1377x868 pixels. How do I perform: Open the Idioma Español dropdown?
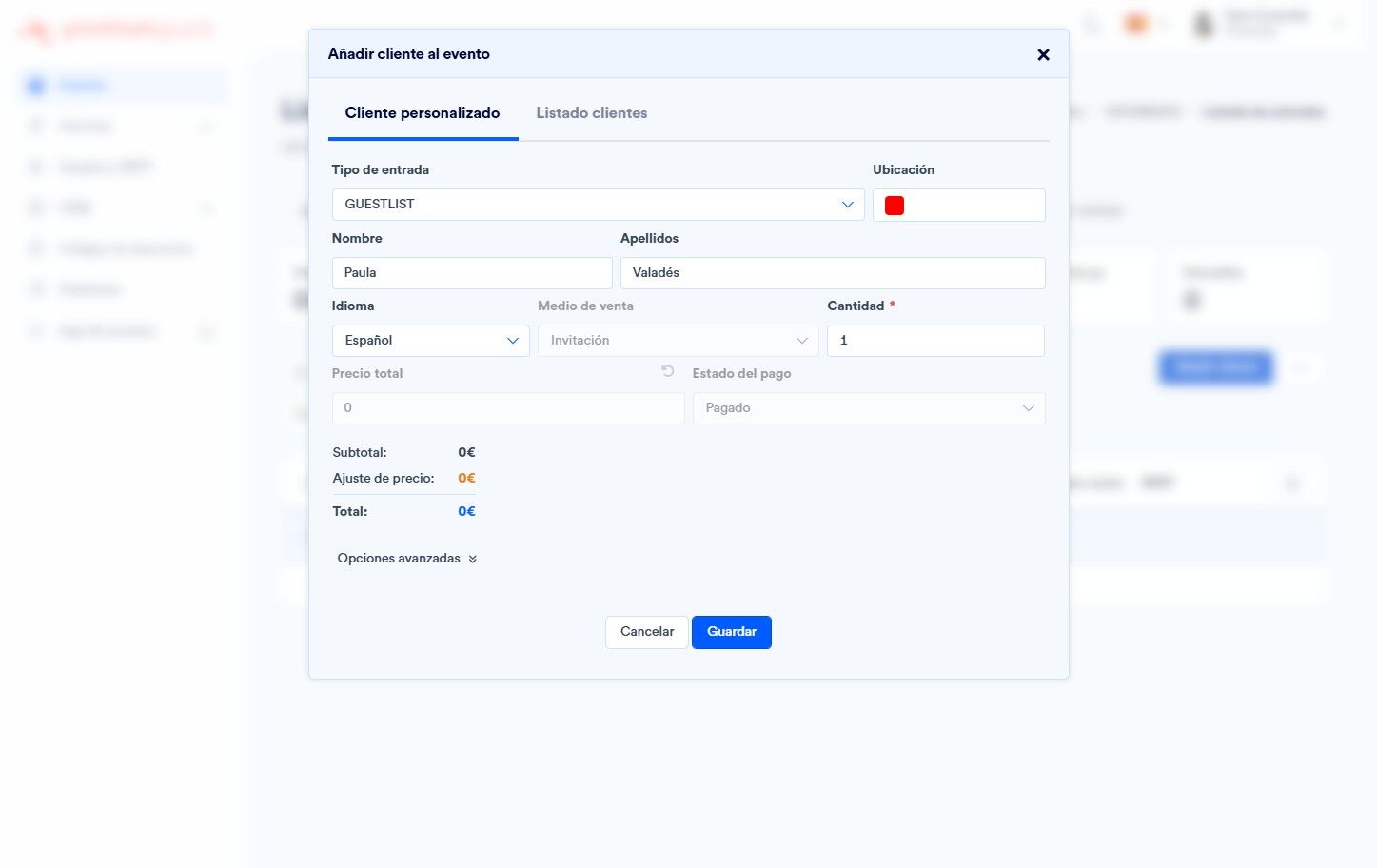[430, 341]
